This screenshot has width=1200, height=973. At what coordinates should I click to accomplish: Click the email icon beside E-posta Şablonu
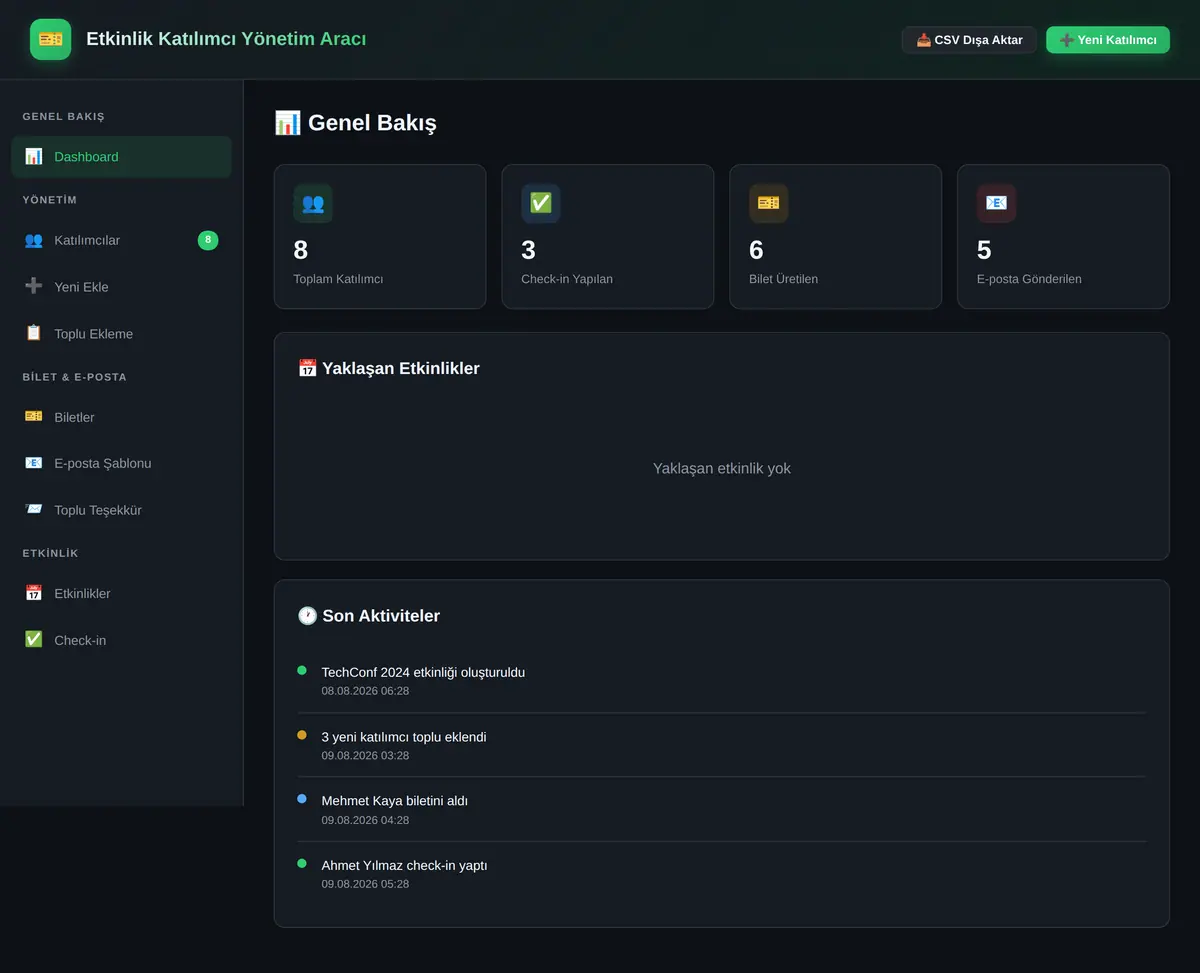coord(34,463)
